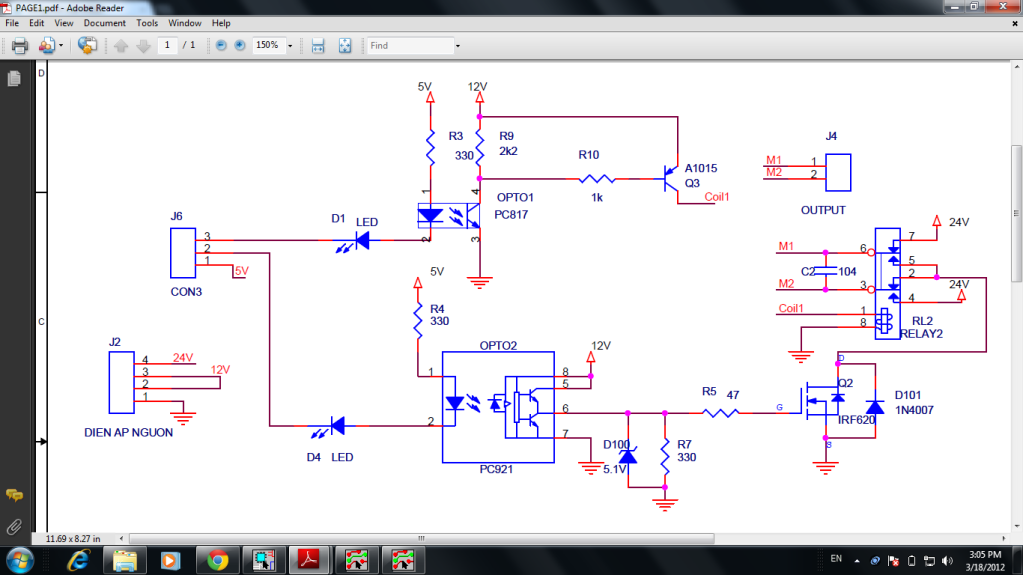The image size is (1023, 575).
Task: Click the next page down arrow
Action: click(x=144, y=46)
